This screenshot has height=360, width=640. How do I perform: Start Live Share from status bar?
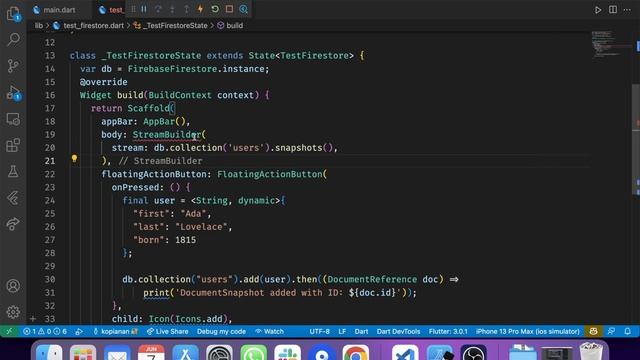[x=168, y=331]
